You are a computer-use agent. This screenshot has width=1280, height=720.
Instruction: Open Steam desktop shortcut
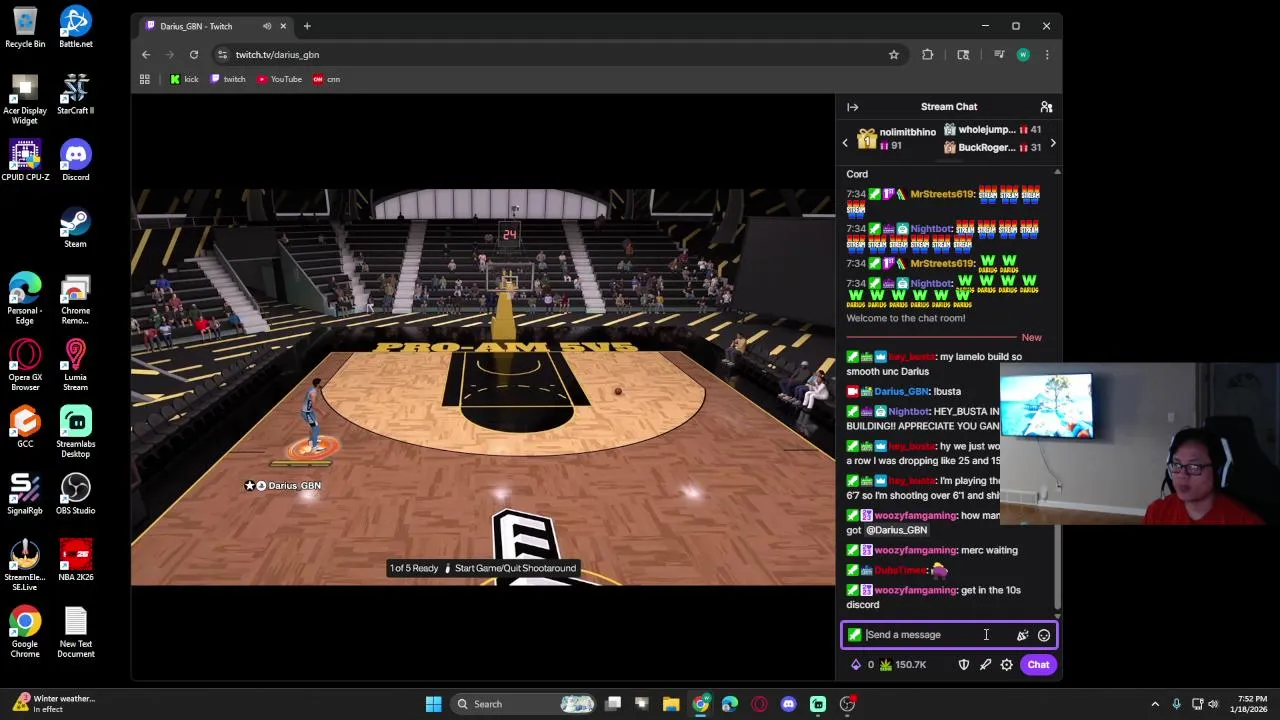(75, 227)
